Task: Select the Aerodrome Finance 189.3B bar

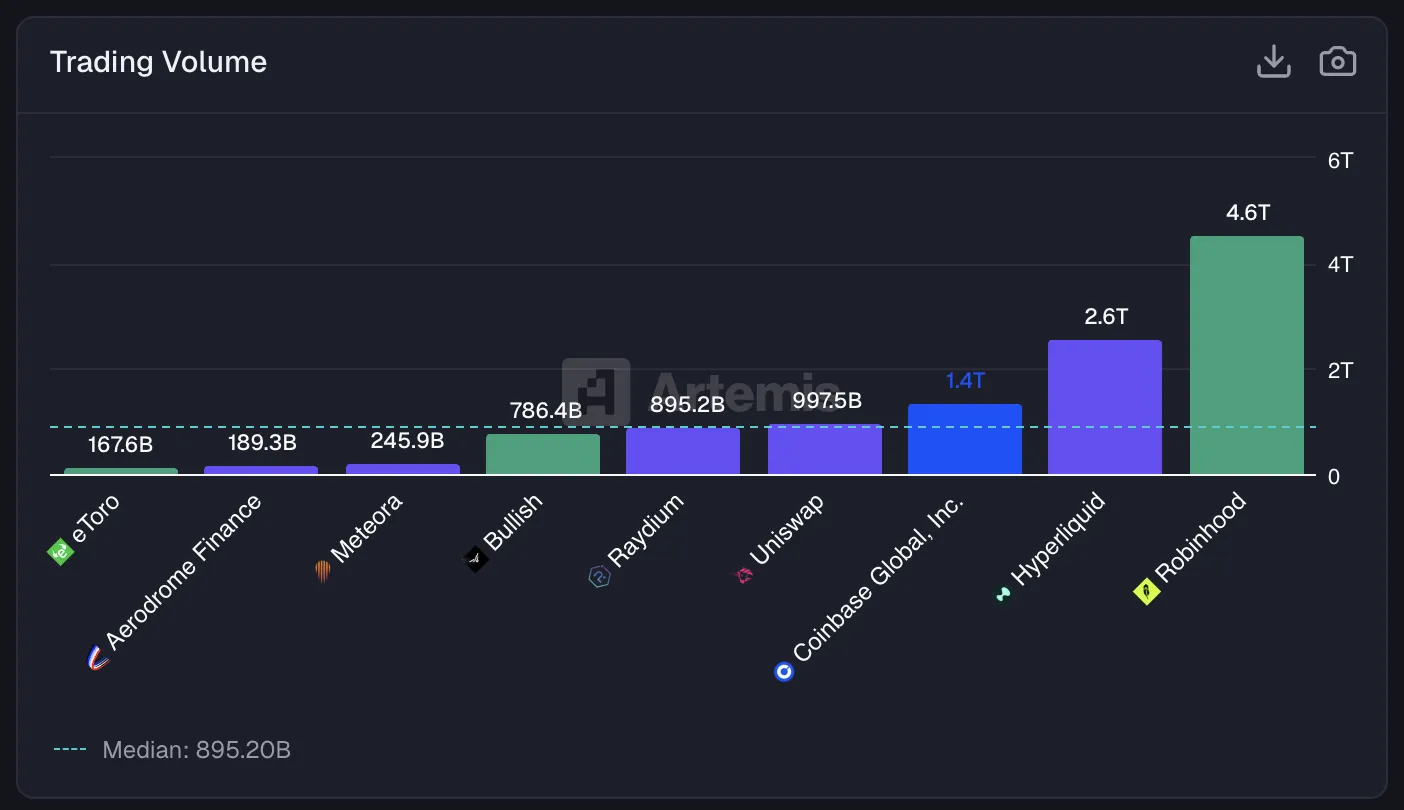Action: pos(261,470)
